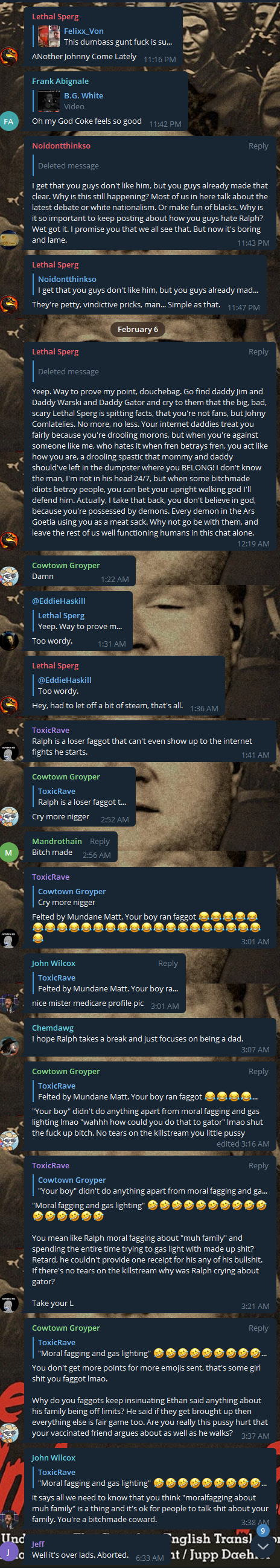Open Mandrothain's green M avatar
The height and width of the screenshot is (1568, 280).
pos(8,853)
